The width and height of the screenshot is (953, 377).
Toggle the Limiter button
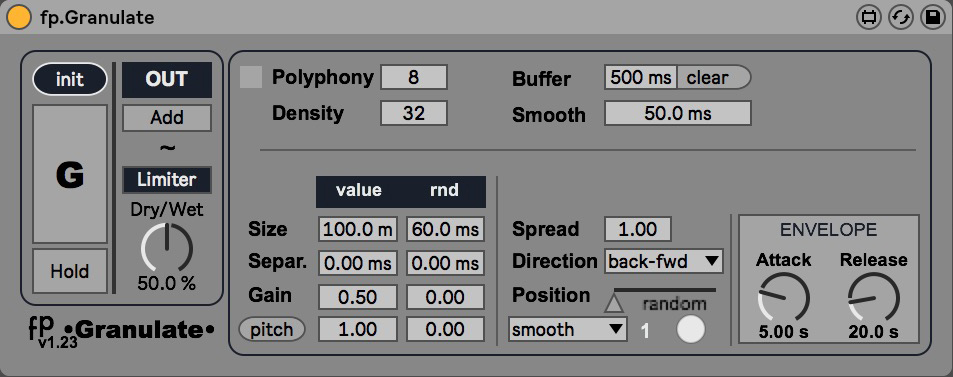[167, 180]
